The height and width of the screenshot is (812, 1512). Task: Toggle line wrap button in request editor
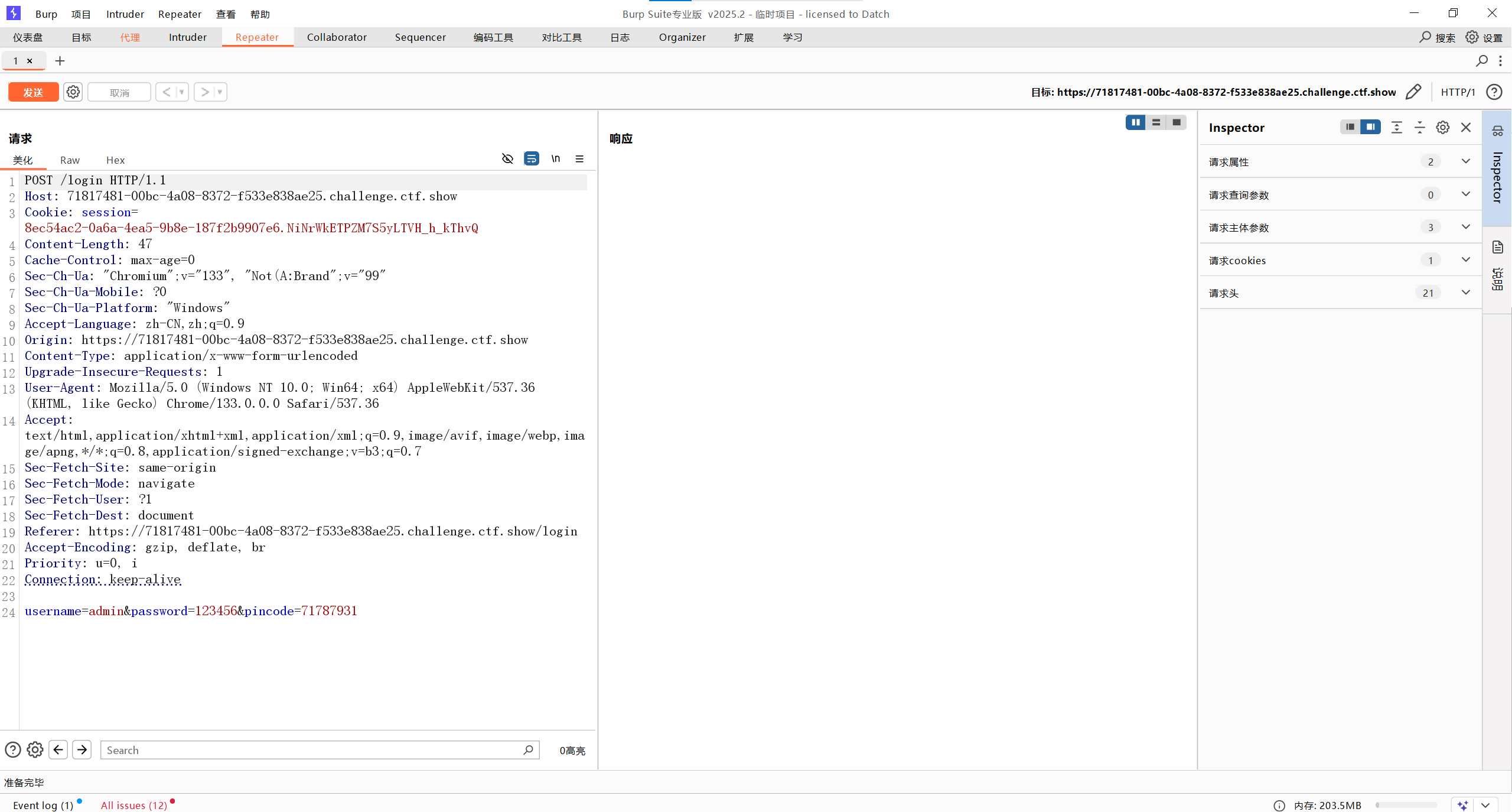pyautogui.click(x=532, y=158)
